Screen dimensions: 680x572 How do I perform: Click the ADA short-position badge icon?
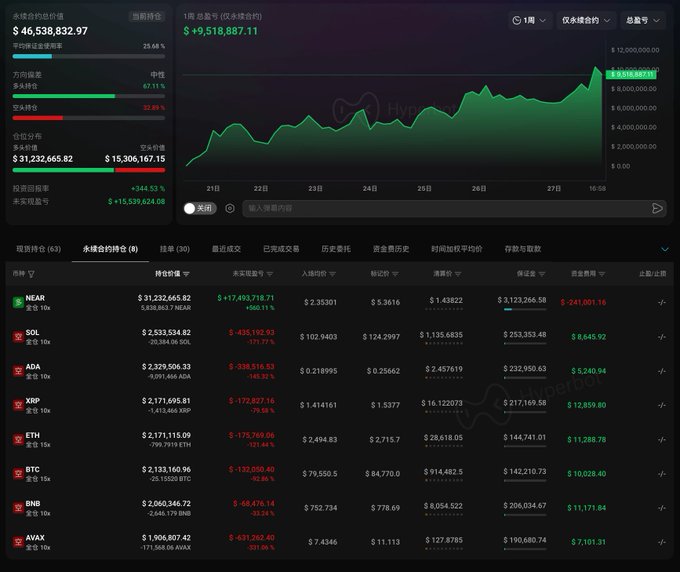18,371
